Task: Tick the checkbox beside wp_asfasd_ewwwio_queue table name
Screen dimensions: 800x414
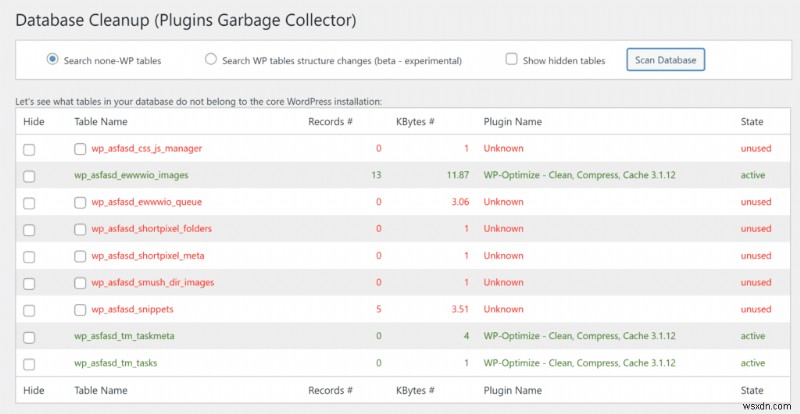Action: 80,202
